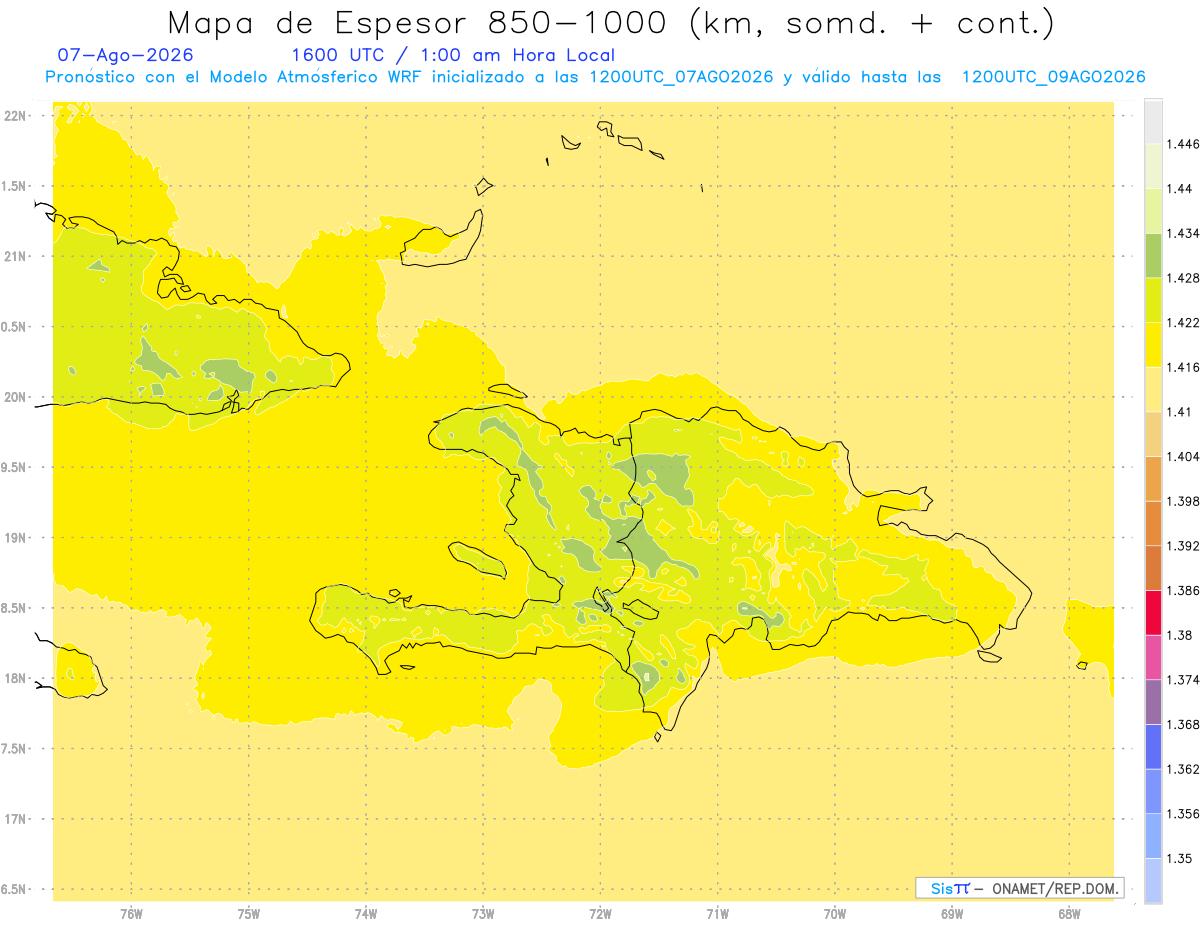The width and height of the screenshot is (1200, 927).
Task: Choose the tan swatch below 1.41
Action: tap(1153, 434)
